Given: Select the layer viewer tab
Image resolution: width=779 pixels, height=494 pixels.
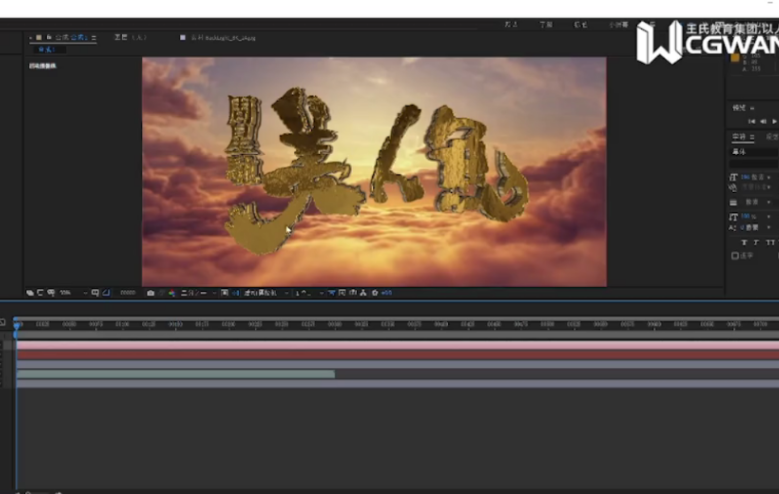Looking at the screenshot, I should tap(131, 37).
